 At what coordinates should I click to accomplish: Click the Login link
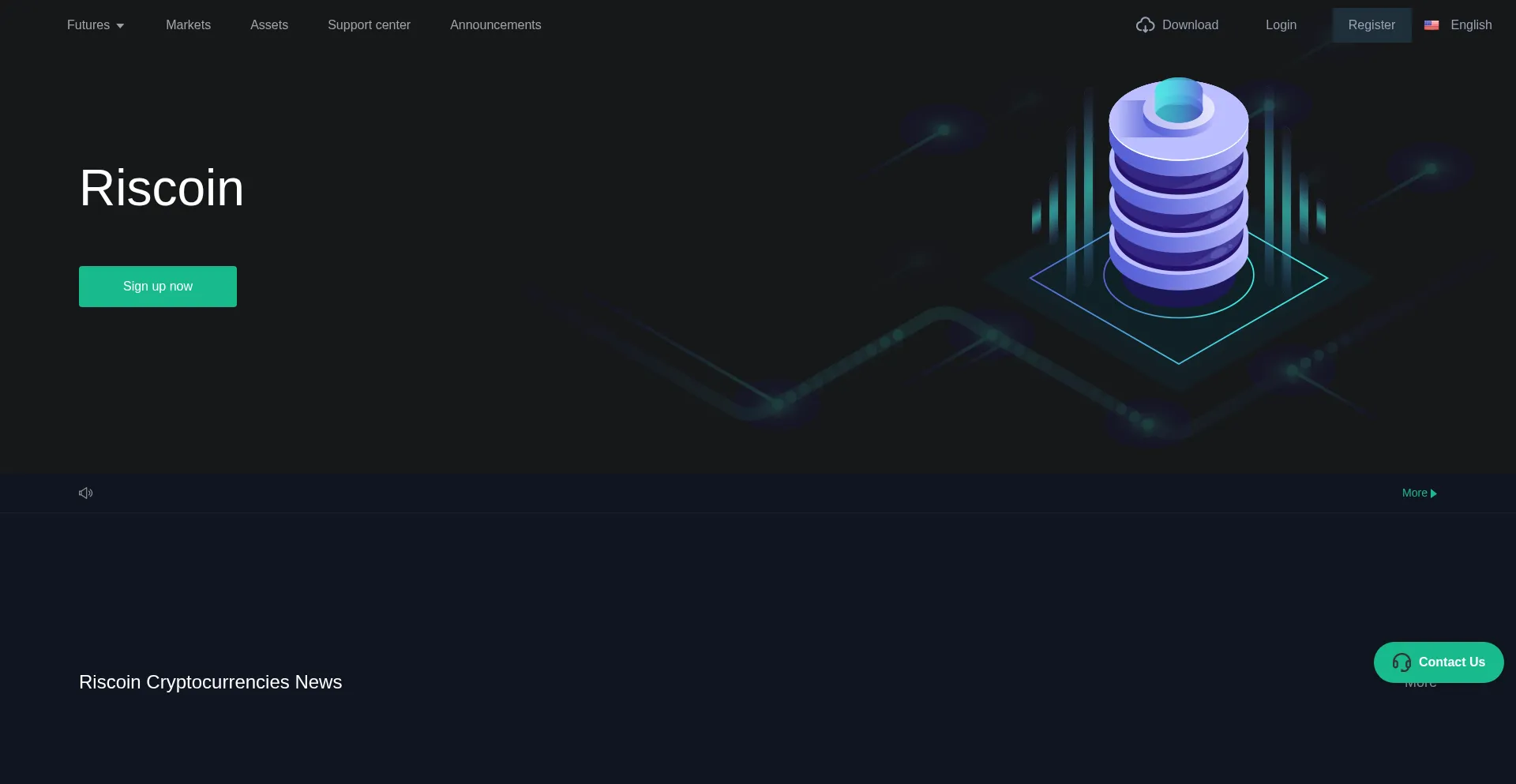tap(1281, 24)
